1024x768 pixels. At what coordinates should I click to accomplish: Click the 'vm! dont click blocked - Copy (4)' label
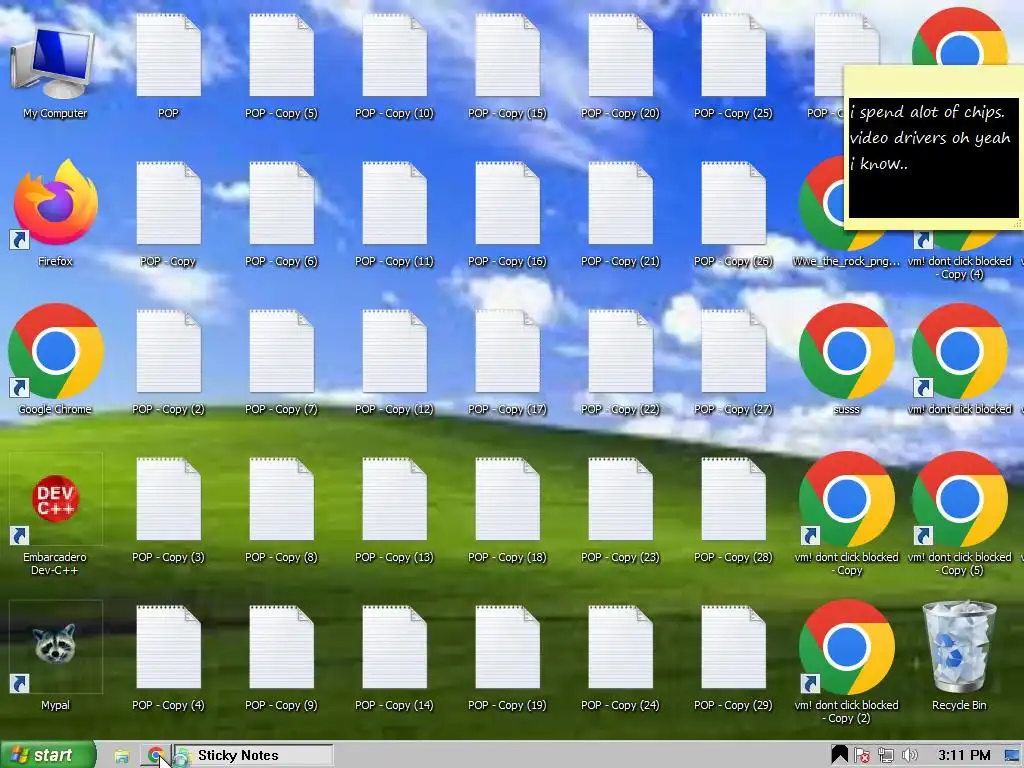[959, 268]
